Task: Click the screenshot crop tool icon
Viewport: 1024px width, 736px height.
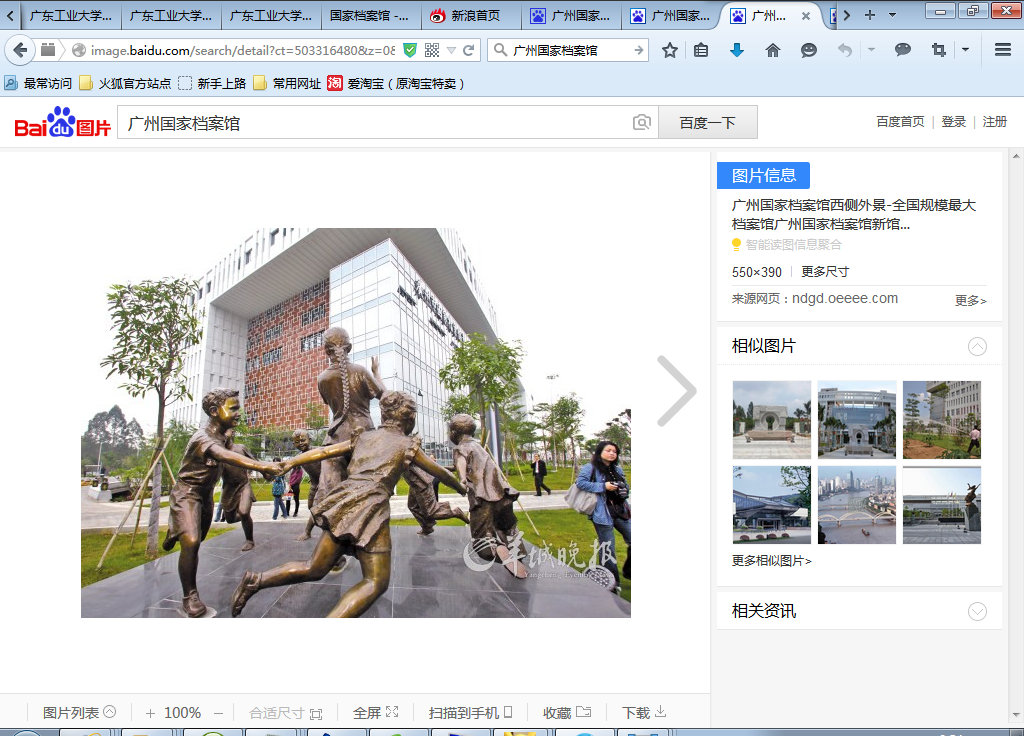Action: (938, 50)
